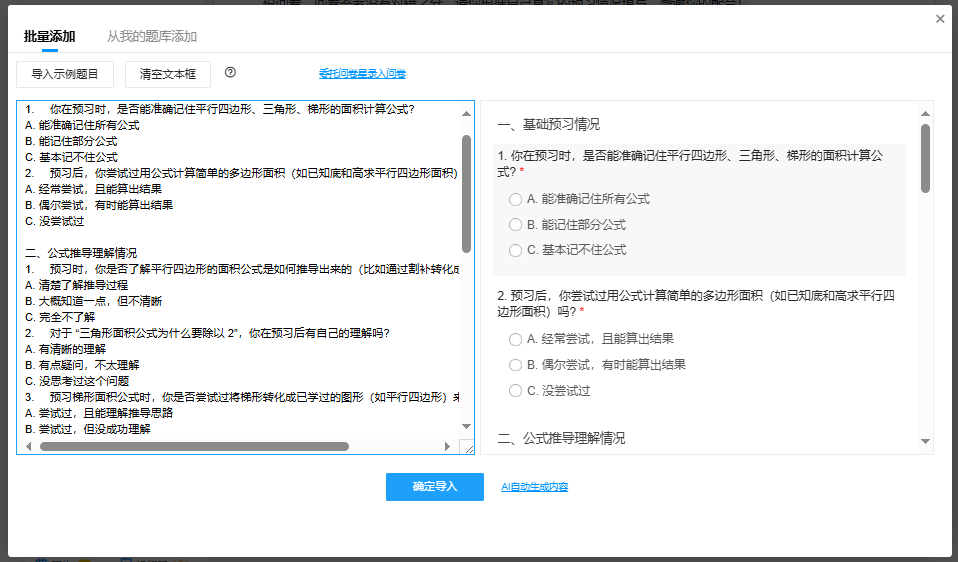Click the text editor vertical scrollbar thumb
This screenshot has height=562, width=958.
[x=467, y=194]
